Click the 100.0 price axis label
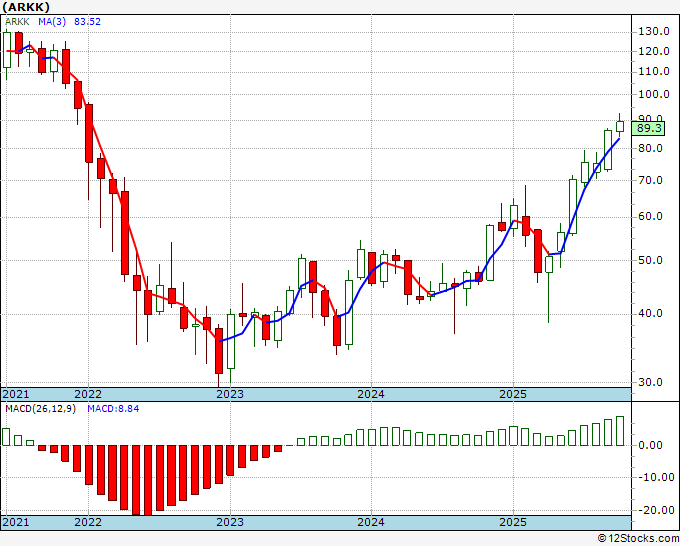The image size is (680, 546). (654, 95)
